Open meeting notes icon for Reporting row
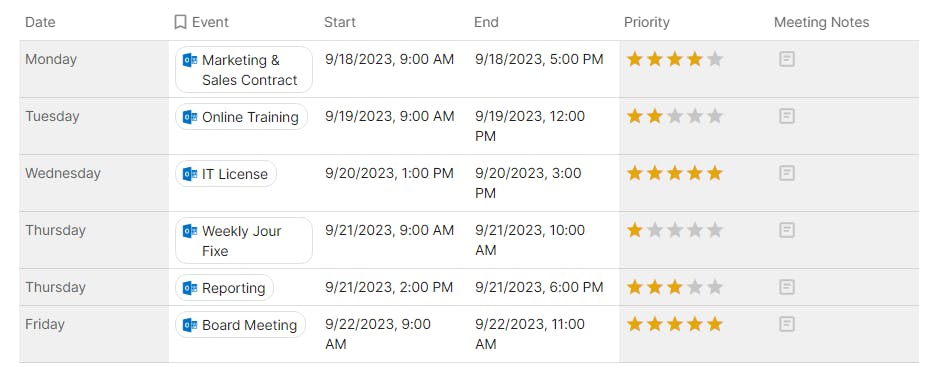939x382 pixels. [x=787, y=287]
